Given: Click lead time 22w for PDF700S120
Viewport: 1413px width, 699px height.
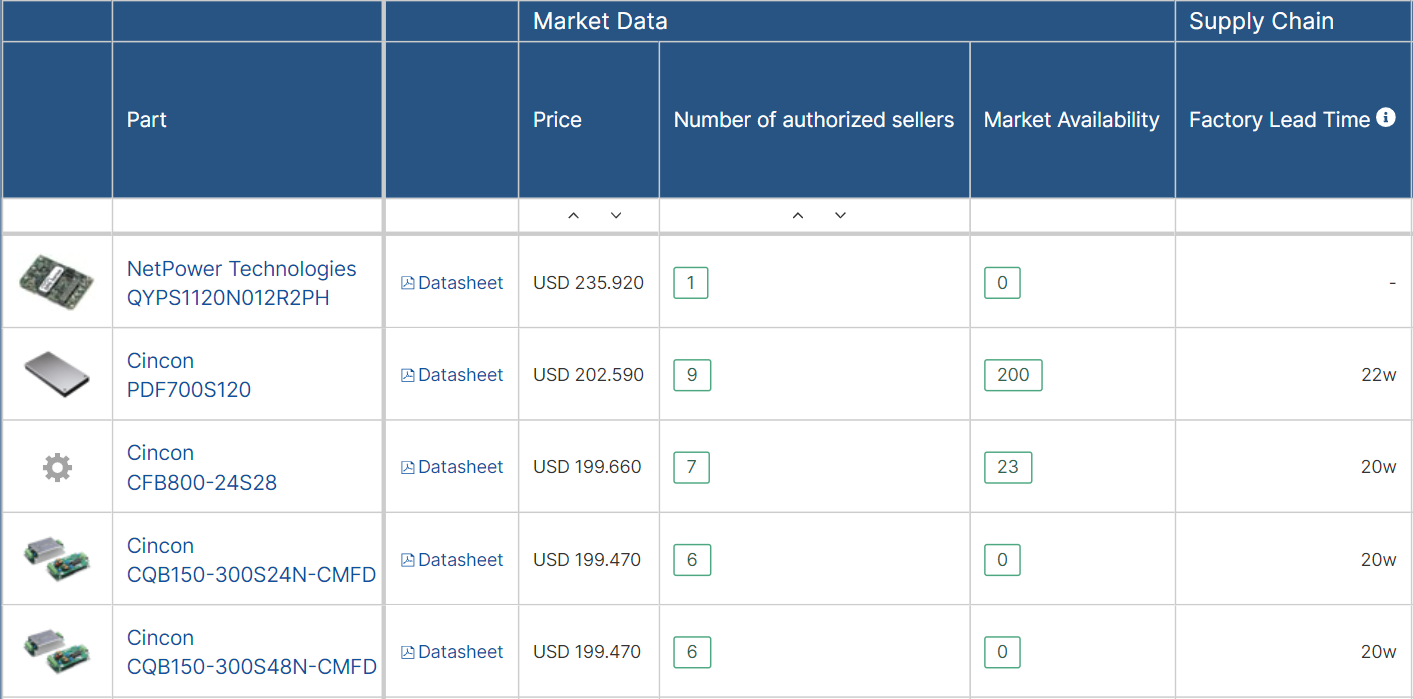Looking at the screenshot, I should (x=1379, y=375).
